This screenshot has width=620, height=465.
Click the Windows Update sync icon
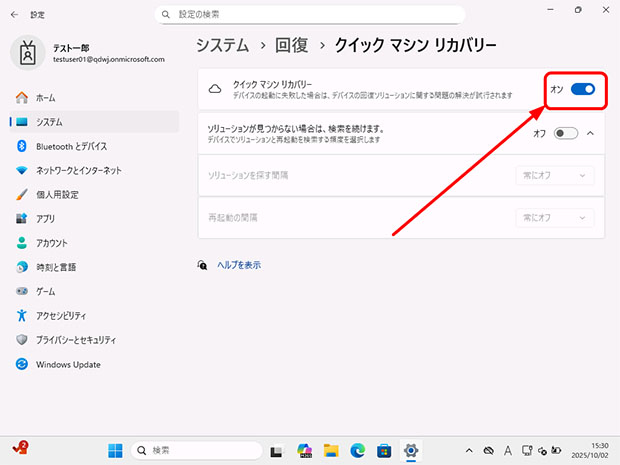click(22, 364)
